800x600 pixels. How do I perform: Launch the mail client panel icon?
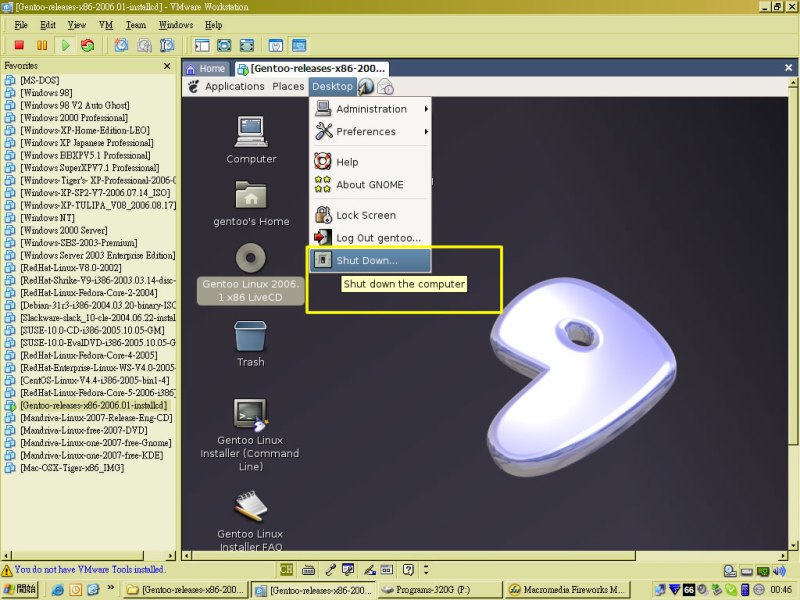click(x=385, y=87)
